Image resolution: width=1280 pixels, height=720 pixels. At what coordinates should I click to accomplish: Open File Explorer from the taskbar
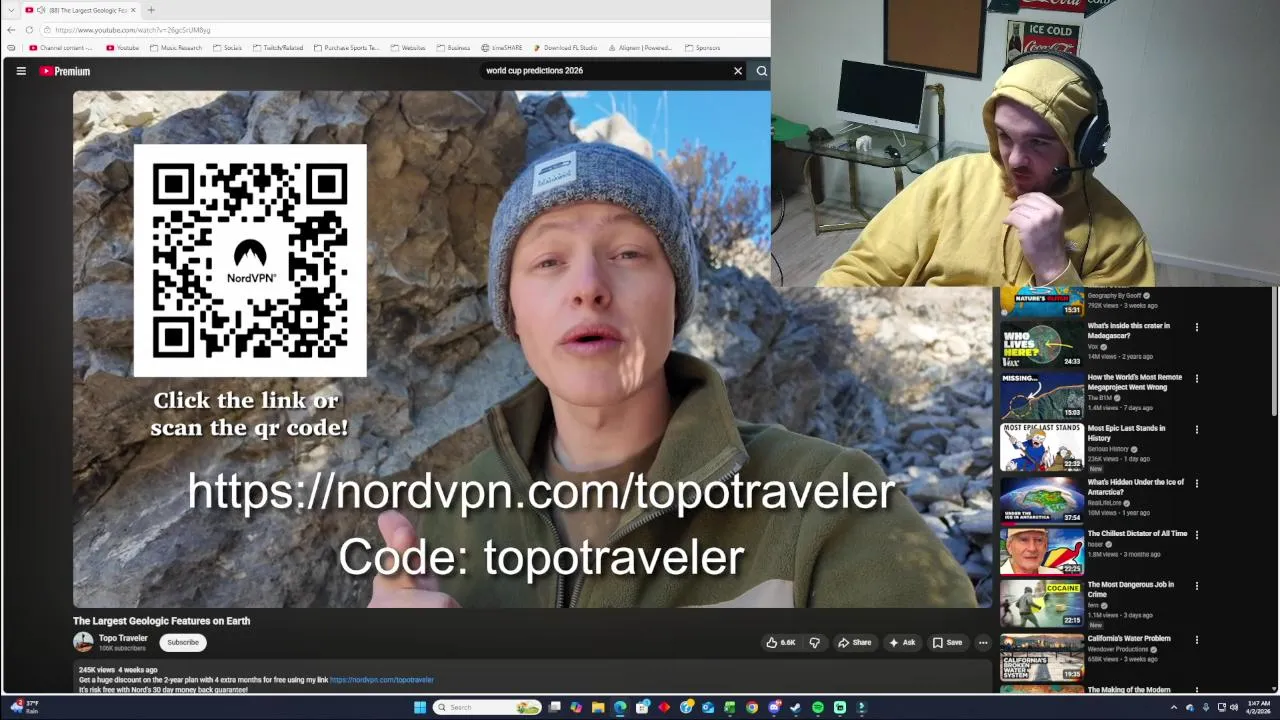598,707
